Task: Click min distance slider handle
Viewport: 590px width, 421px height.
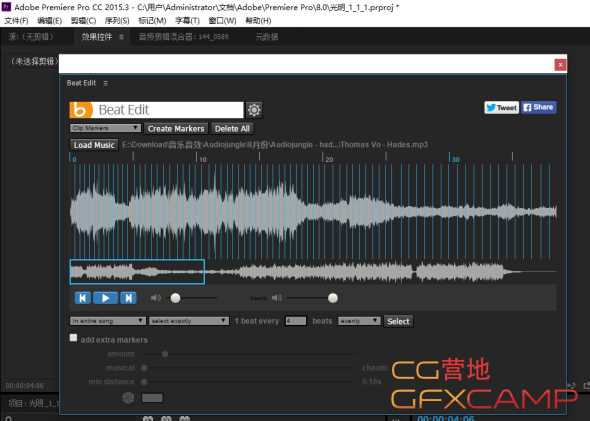Action: coord(144,381)
